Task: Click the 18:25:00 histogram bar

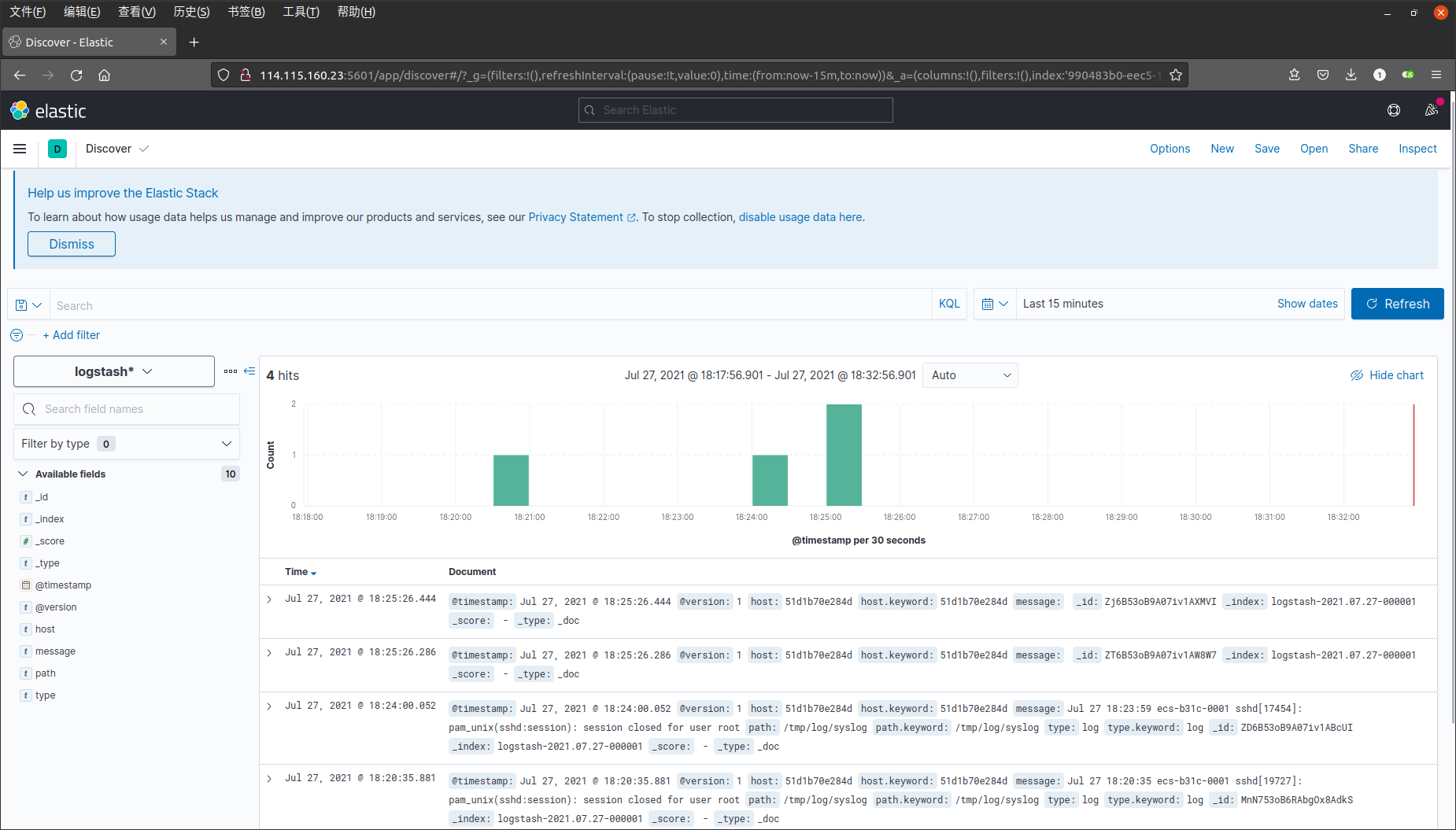Action: click(844, 455)
